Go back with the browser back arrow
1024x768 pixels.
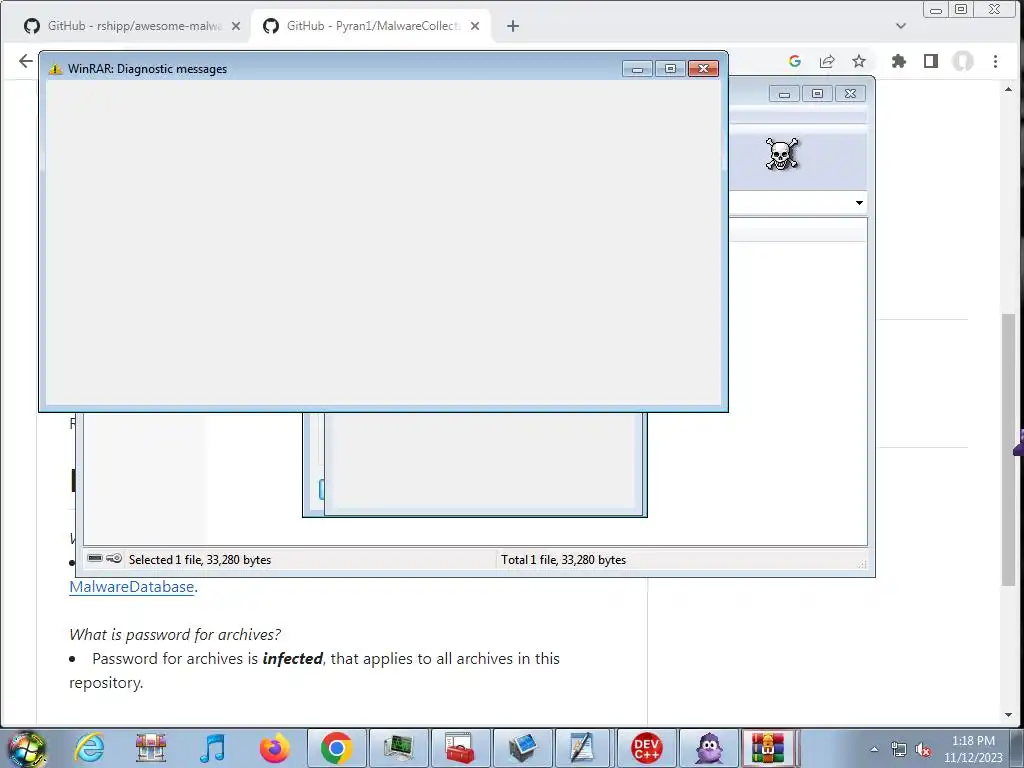coord(25,61)
